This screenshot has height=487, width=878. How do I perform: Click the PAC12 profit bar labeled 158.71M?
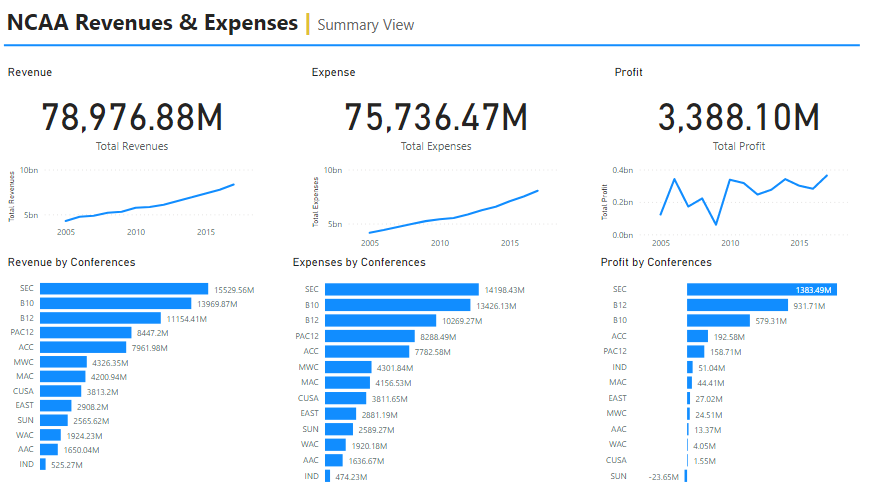[695, 352]
